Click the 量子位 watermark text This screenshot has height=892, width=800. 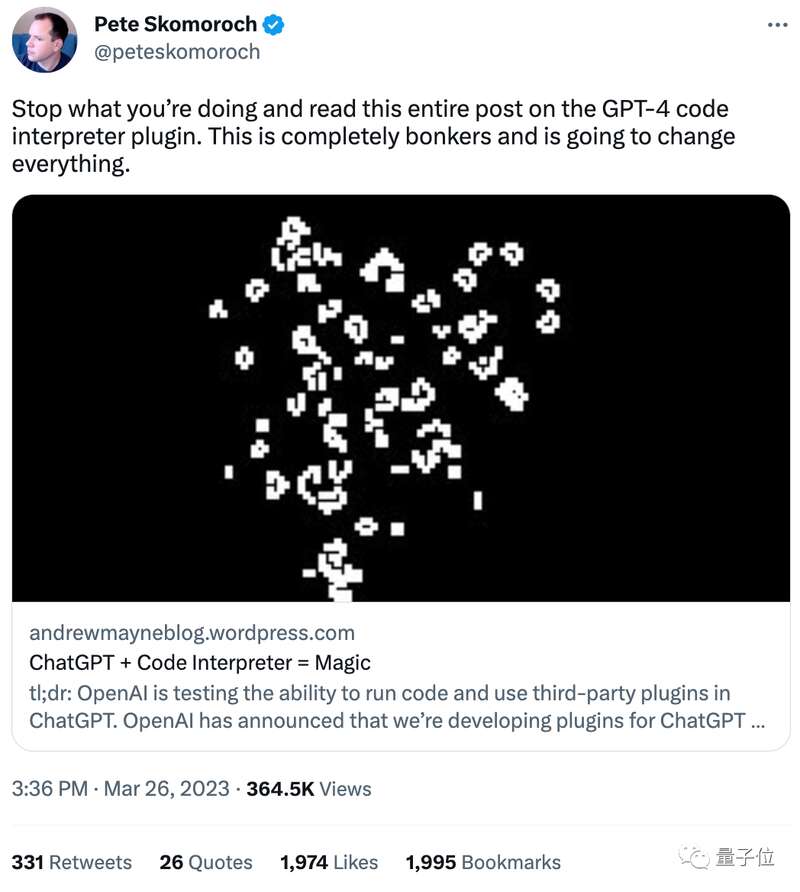click(745, 857)
